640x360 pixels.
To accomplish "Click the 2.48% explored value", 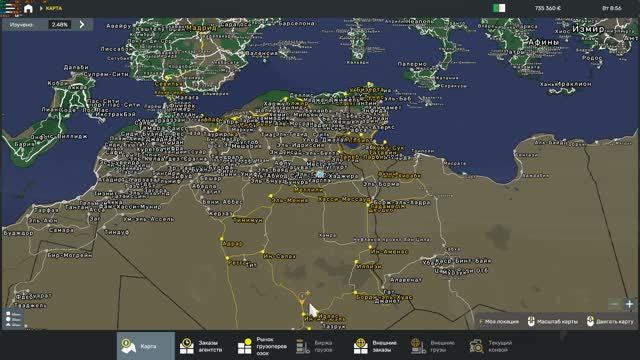I will pyautogui.click(x=60, y=24).
